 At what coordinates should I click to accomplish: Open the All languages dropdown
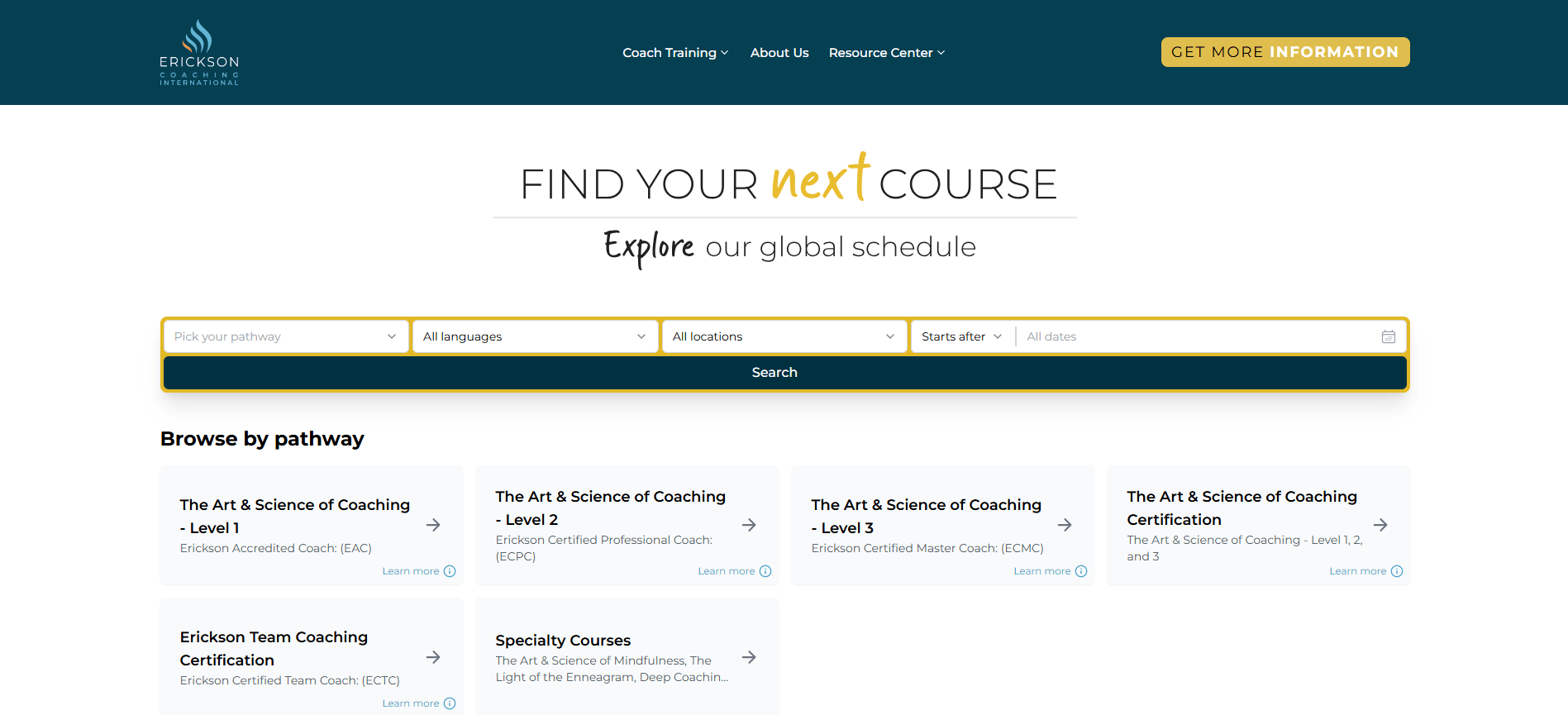[x=535, y=336]
